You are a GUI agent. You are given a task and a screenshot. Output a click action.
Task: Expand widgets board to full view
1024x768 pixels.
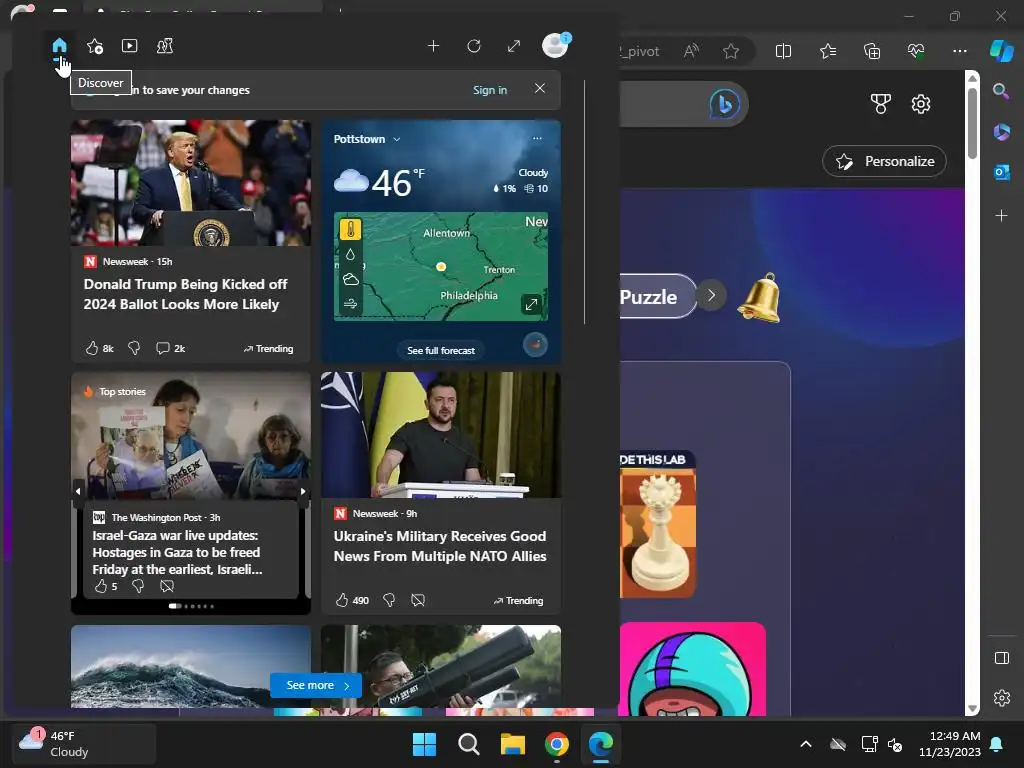pyautogui.click(x=514, y=46)
